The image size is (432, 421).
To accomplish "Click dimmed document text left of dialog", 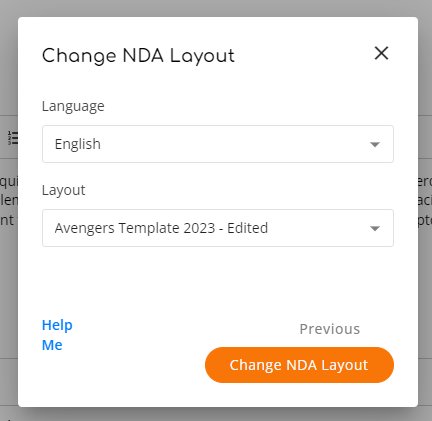I will [9, 201].
